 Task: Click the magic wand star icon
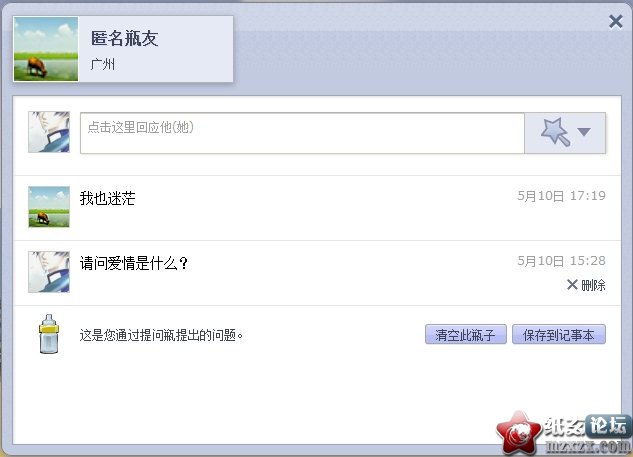(555, 132)
